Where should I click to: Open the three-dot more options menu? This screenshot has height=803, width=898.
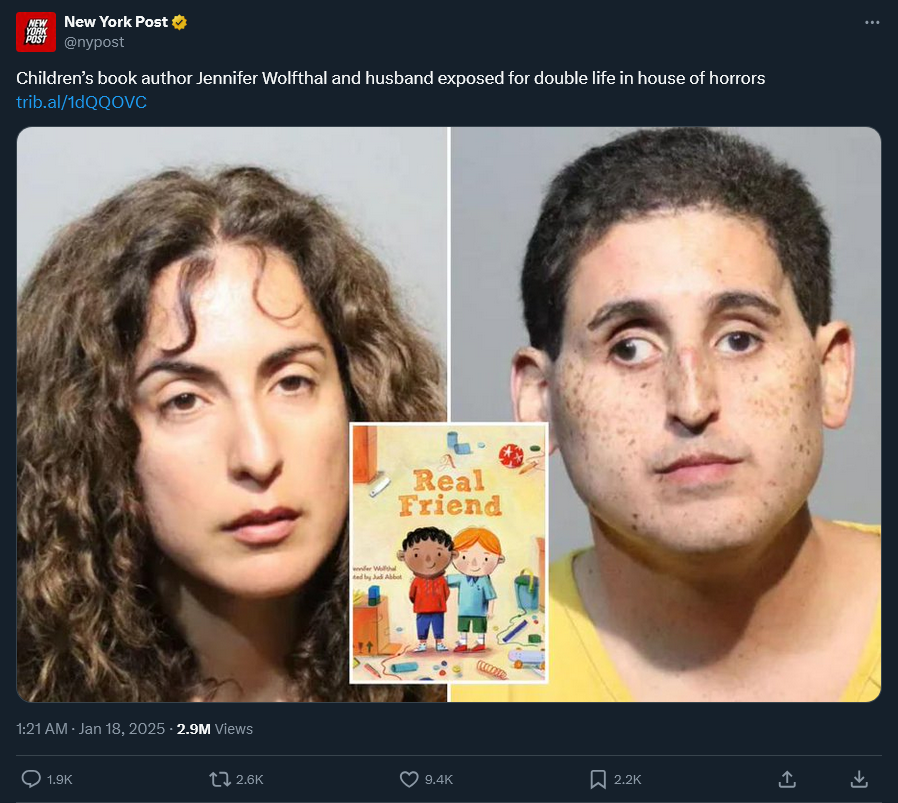[872, 22]
